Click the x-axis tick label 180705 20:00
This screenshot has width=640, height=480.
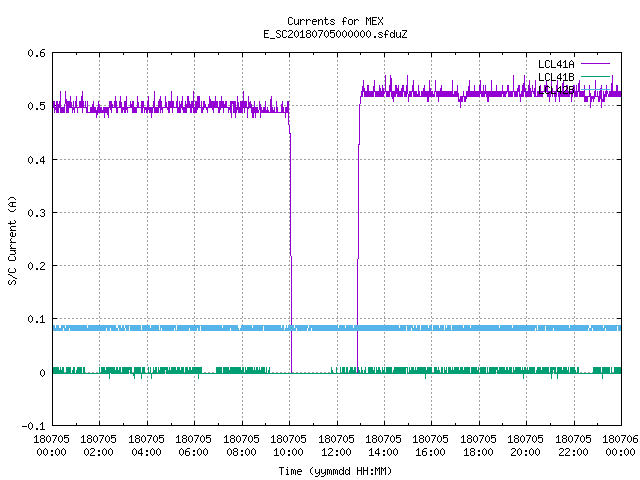526,446
